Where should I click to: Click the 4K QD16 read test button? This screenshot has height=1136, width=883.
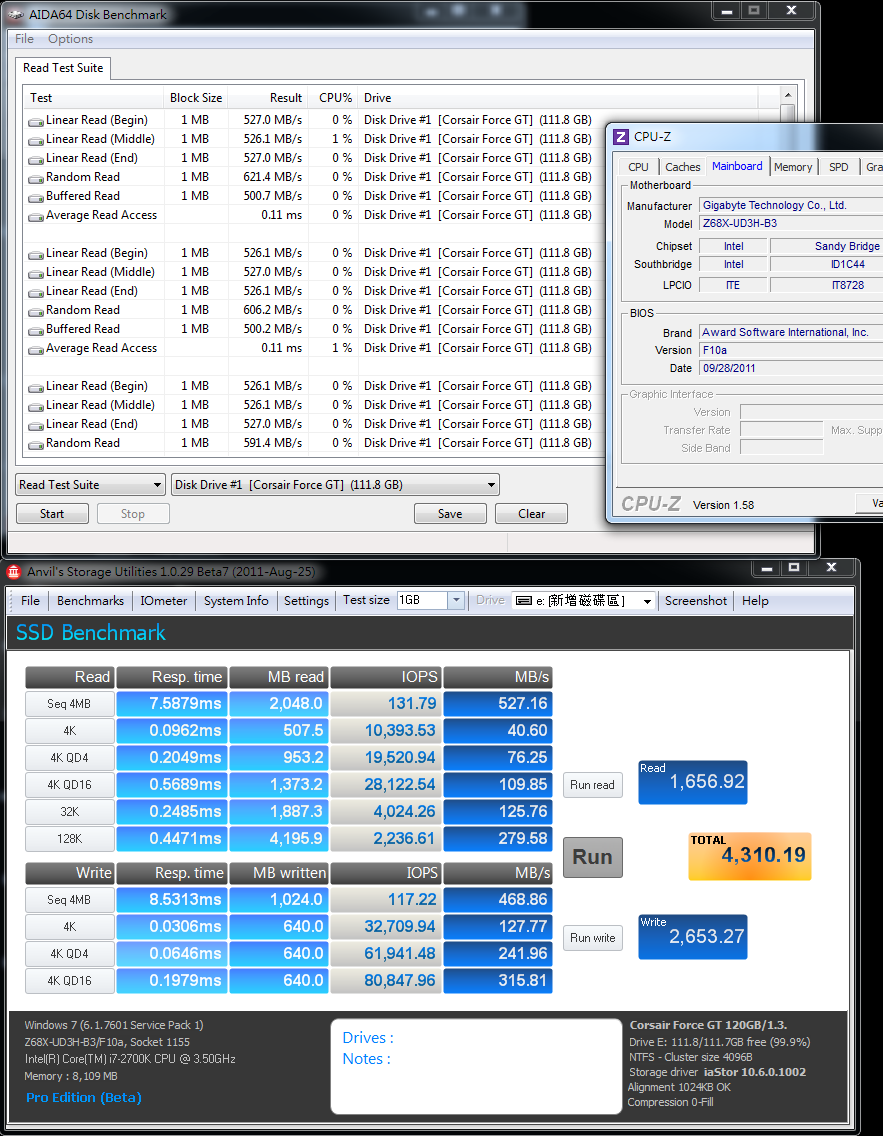70,785
